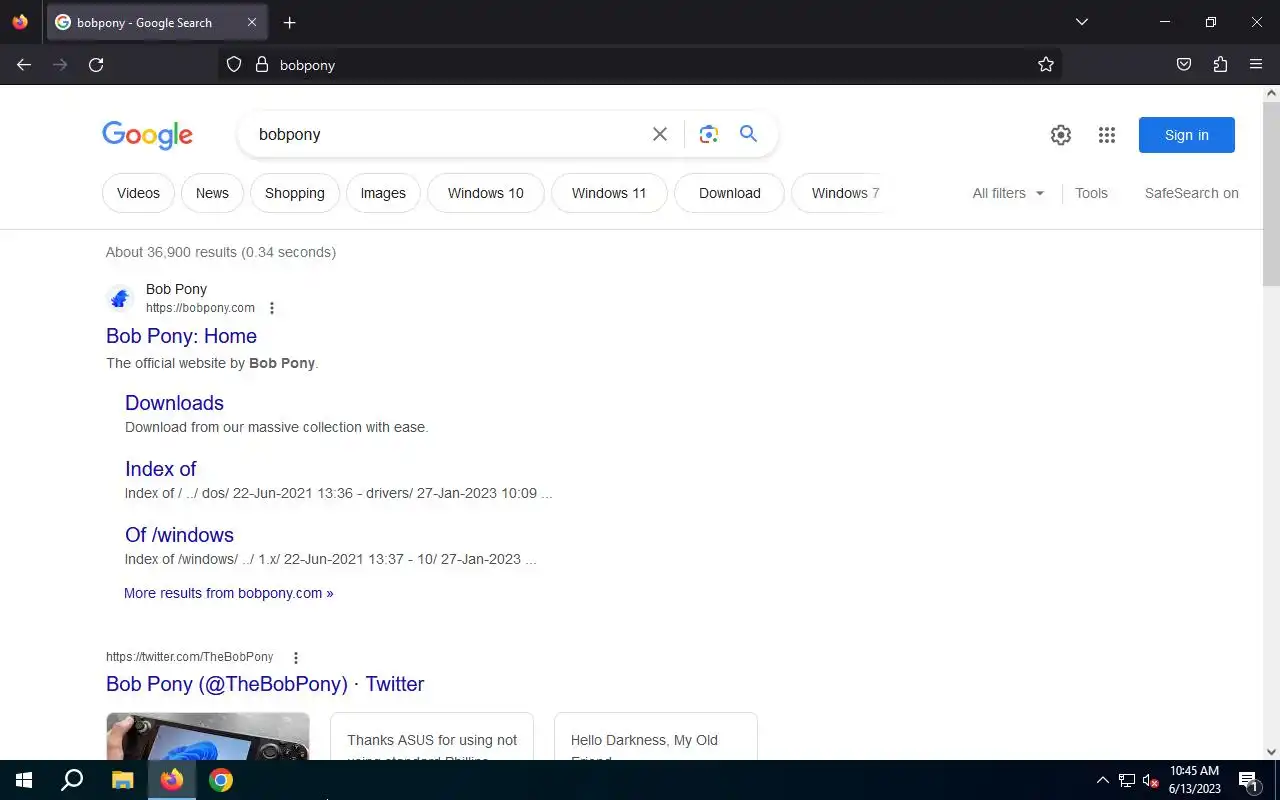Open File Explorer from the taskbar
This screenshot has height=800, width=1280.
(x=122, y=780)
